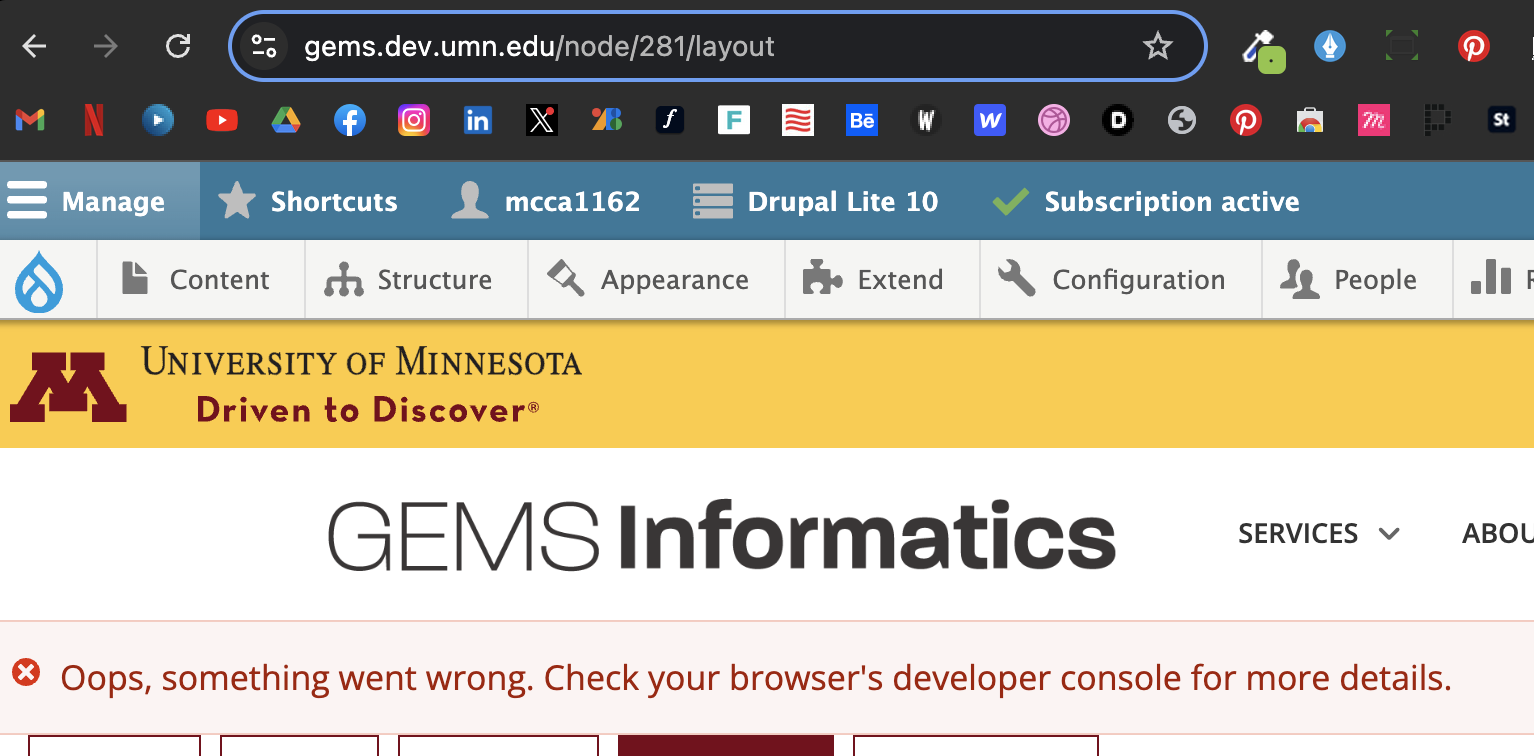Open the Structure admin menu

coord(410,280)
